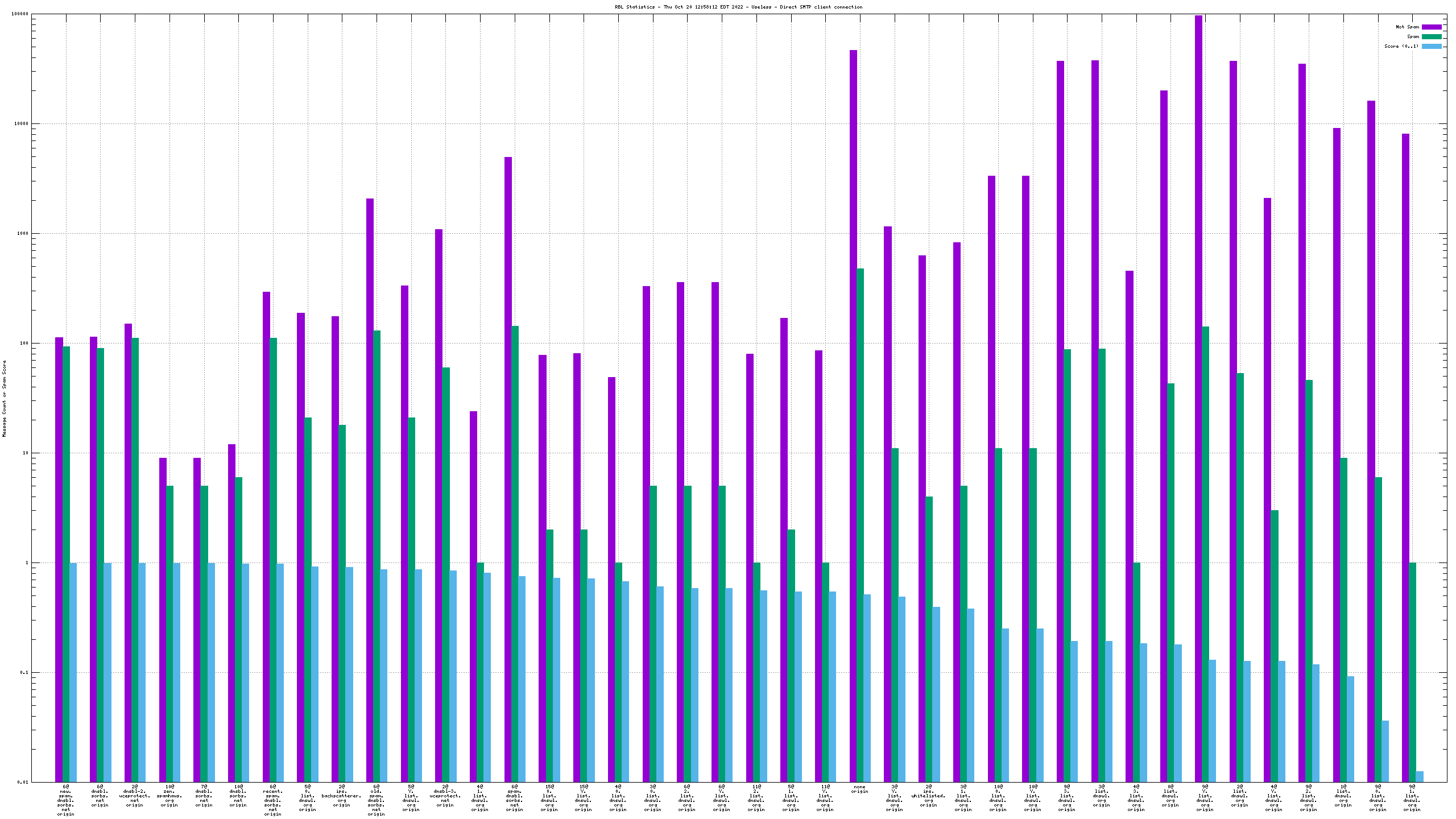Click the 'Not Spam' legend text
The image size is (1456, 819).
pos(1407,27)
